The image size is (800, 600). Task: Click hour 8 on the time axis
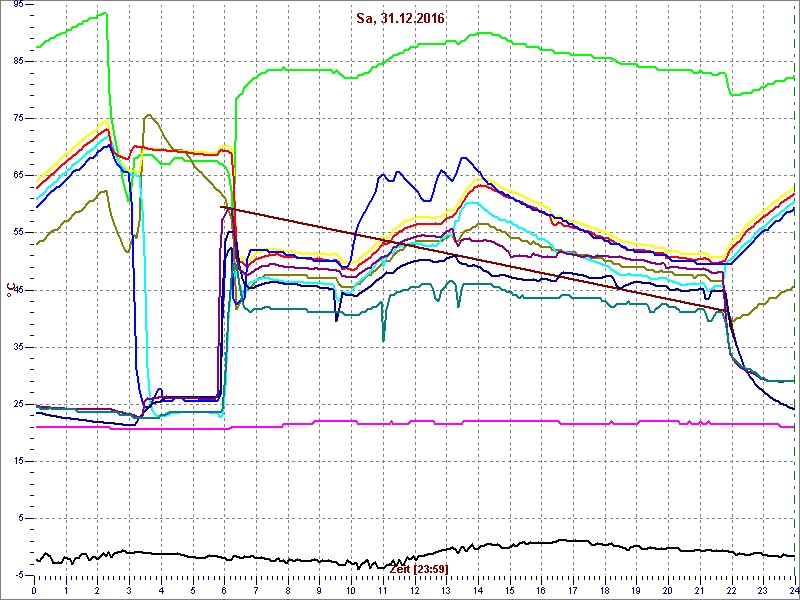288,590
